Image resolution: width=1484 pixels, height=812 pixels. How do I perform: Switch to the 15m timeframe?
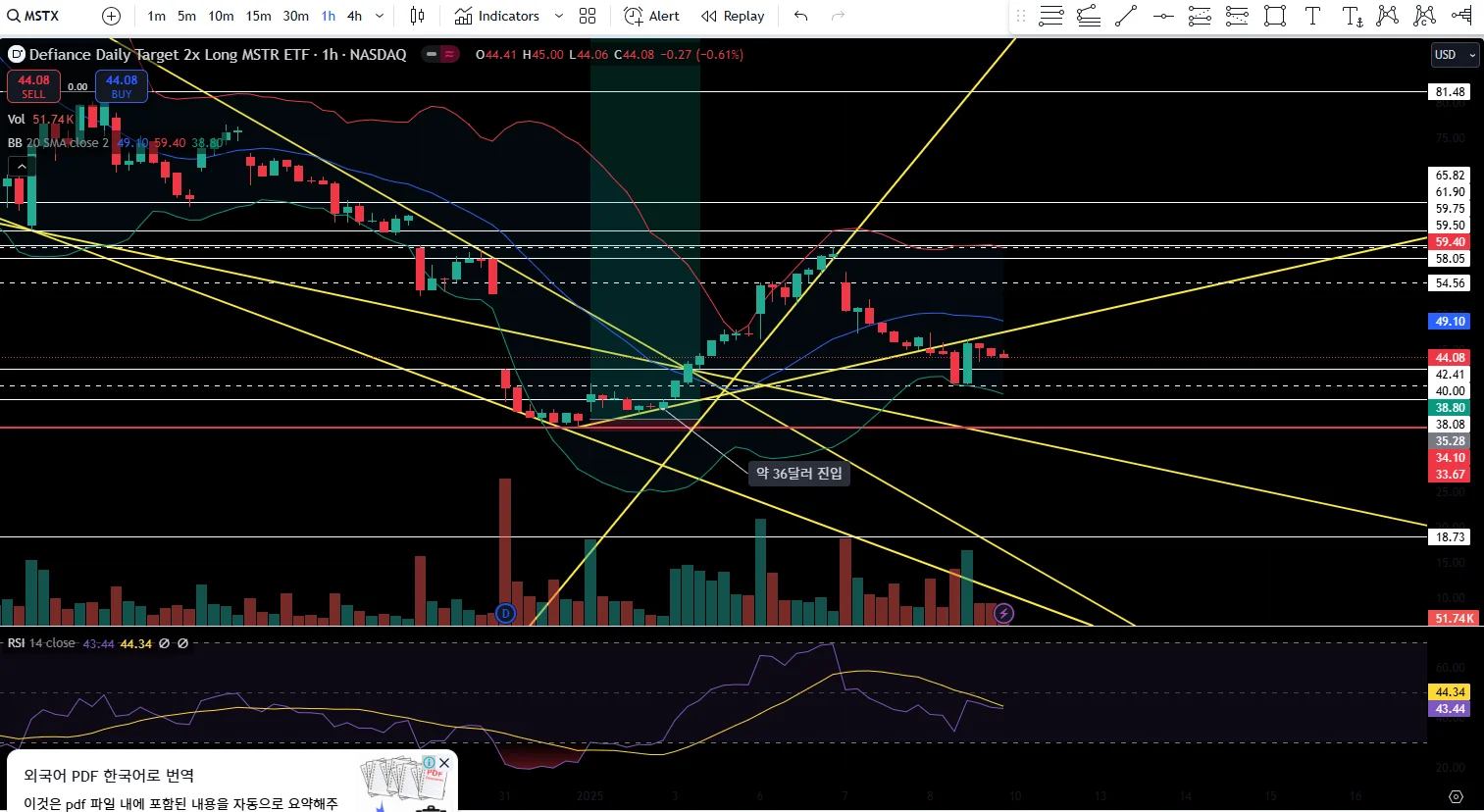click(258, 16)
